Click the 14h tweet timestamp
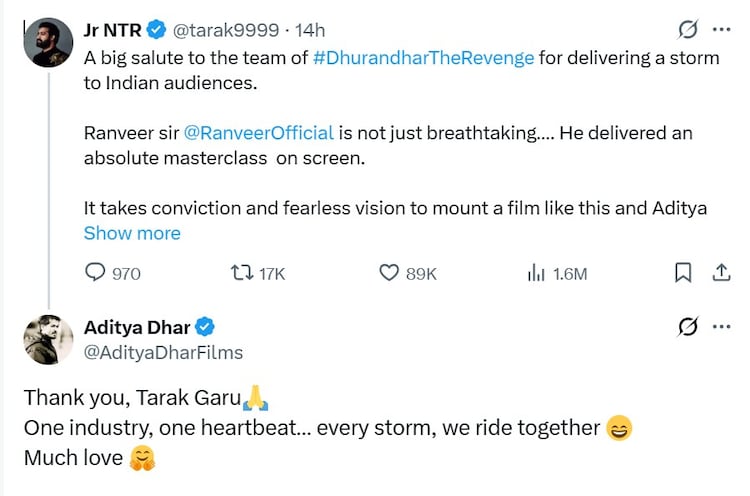The height and width of the screenshot is (496, 750). tap(310, 31)
